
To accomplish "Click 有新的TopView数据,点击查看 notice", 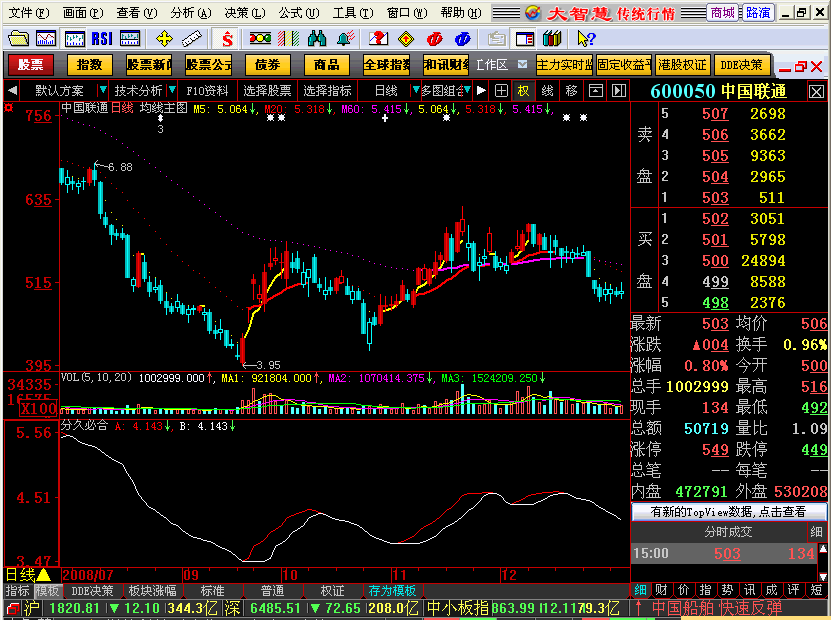I will (728, 511).
